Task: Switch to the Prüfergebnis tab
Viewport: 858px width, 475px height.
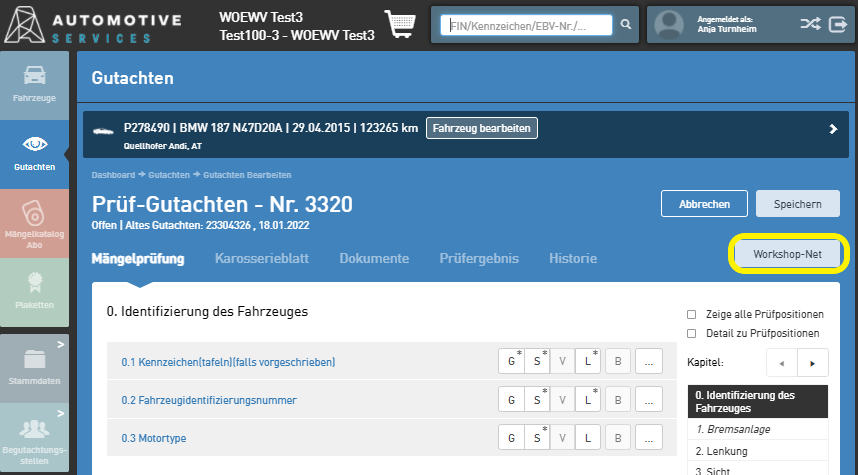Action: 478,259
